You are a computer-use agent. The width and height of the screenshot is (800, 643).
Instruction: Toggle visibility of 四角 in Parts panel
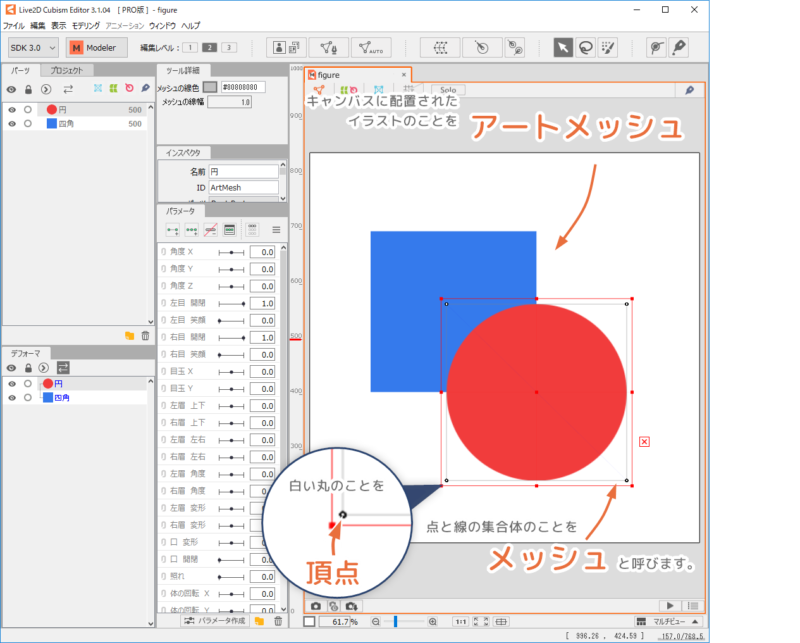click(x=12, y=123)
